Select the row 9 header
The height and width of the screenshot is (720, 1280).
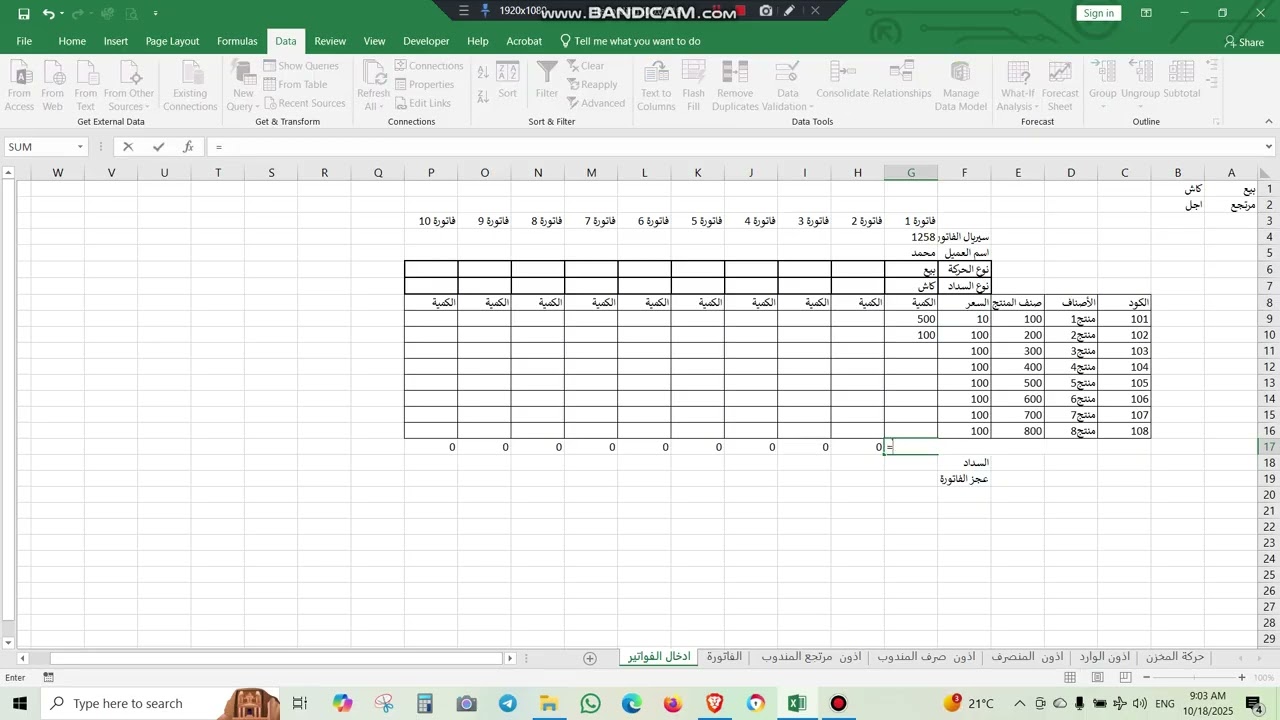pos(1268,319)
